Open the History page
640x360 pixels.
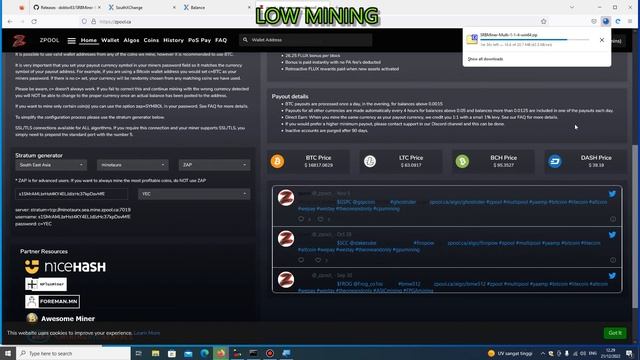[x=173, y=40]
